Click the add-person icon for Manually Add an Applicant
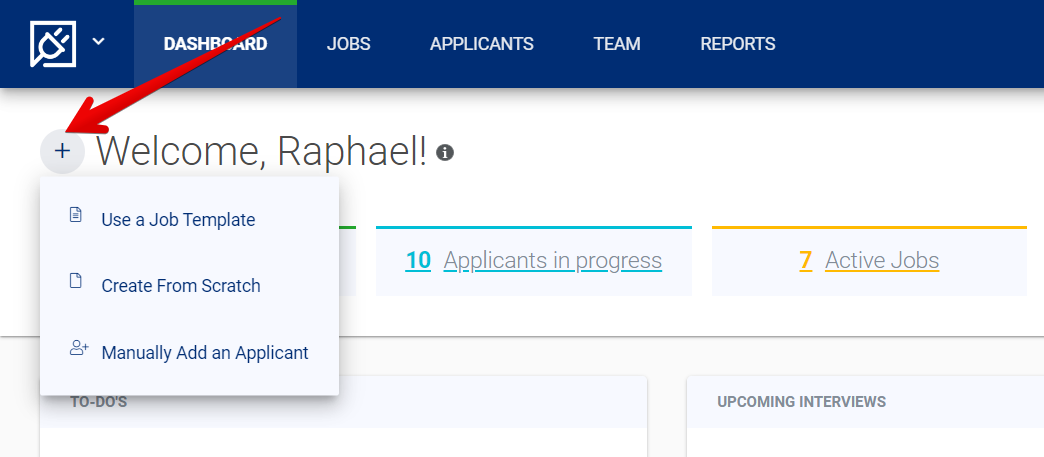Screen dimensions: 1044x457 [78, 348]
